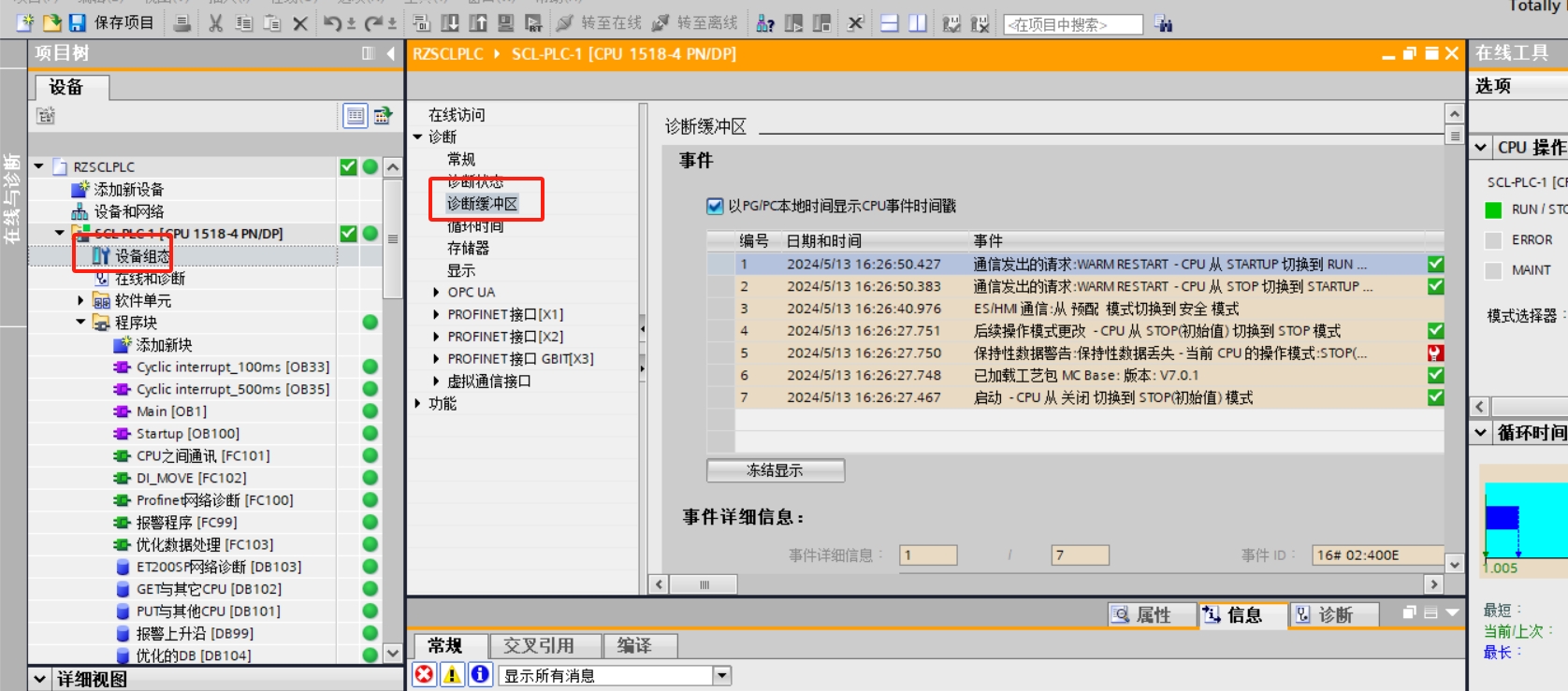This screenshot has height=691, width=1568.
Task: Expand the OPC UA node
Action: (436, 293)
